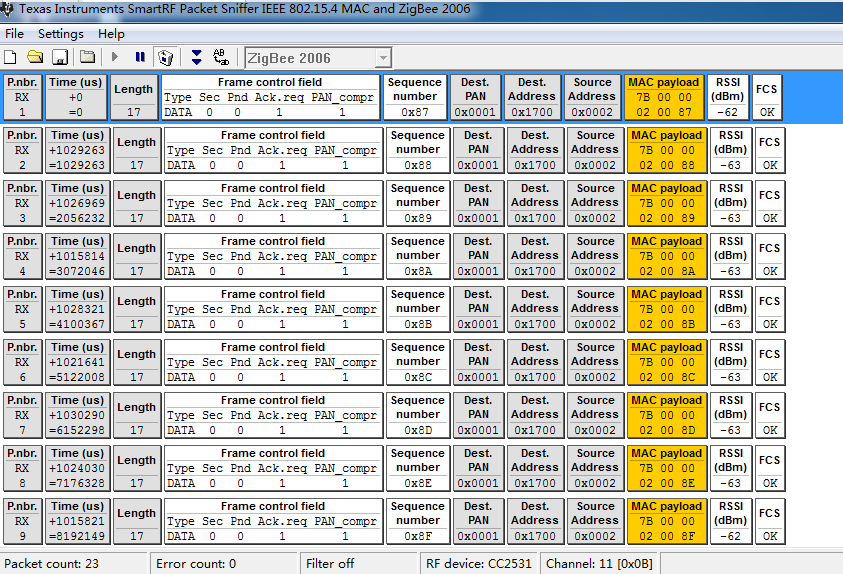The height and width of the screenshot is (574, 843).
Task: Click RSSI cell of packet 9
Action: click(x=731, y=521)
